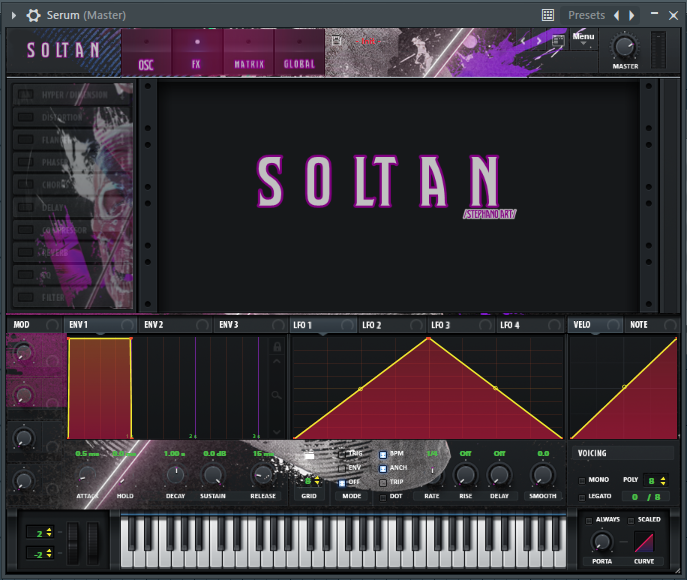Enable the LFO TRIP checkbox
The width and height of the screenshot is (687, 580).
click(383, 483)
